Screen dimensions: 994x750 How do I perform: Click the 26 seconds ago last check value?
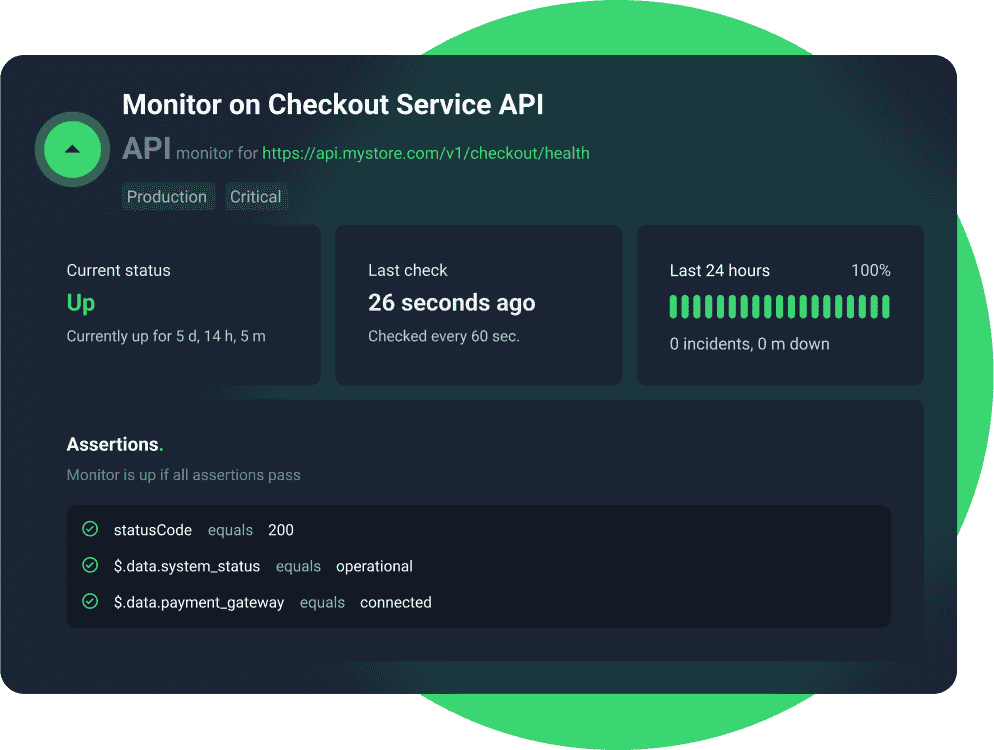click(451, 302)
